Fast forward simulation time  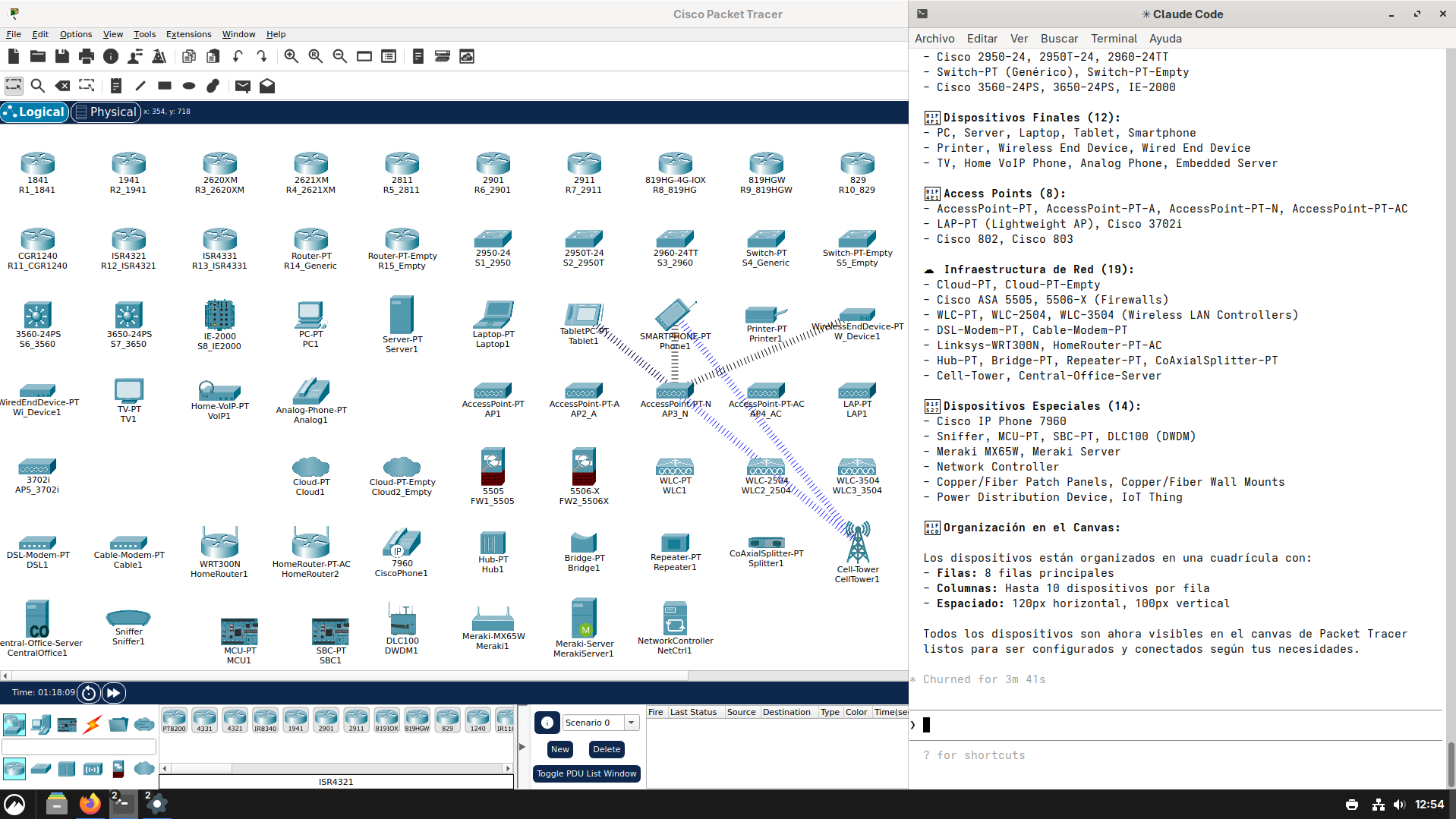(x=114, y=692)
